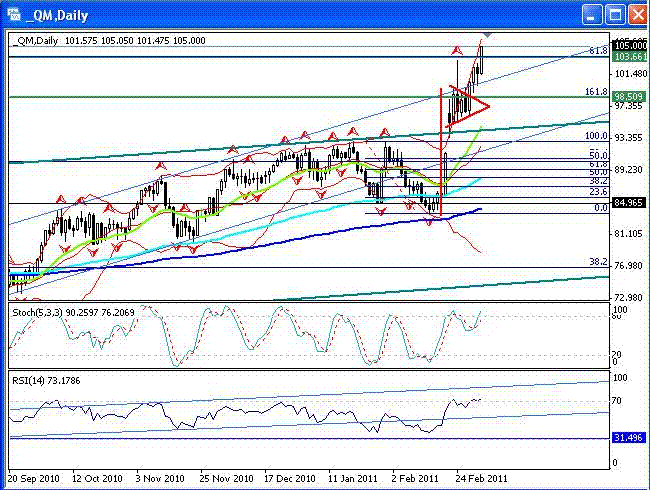The height and width of the screenshot is (490, 650).
Task: Click the 12 Oct 2010 date label
Action: (x=97, y=478)
